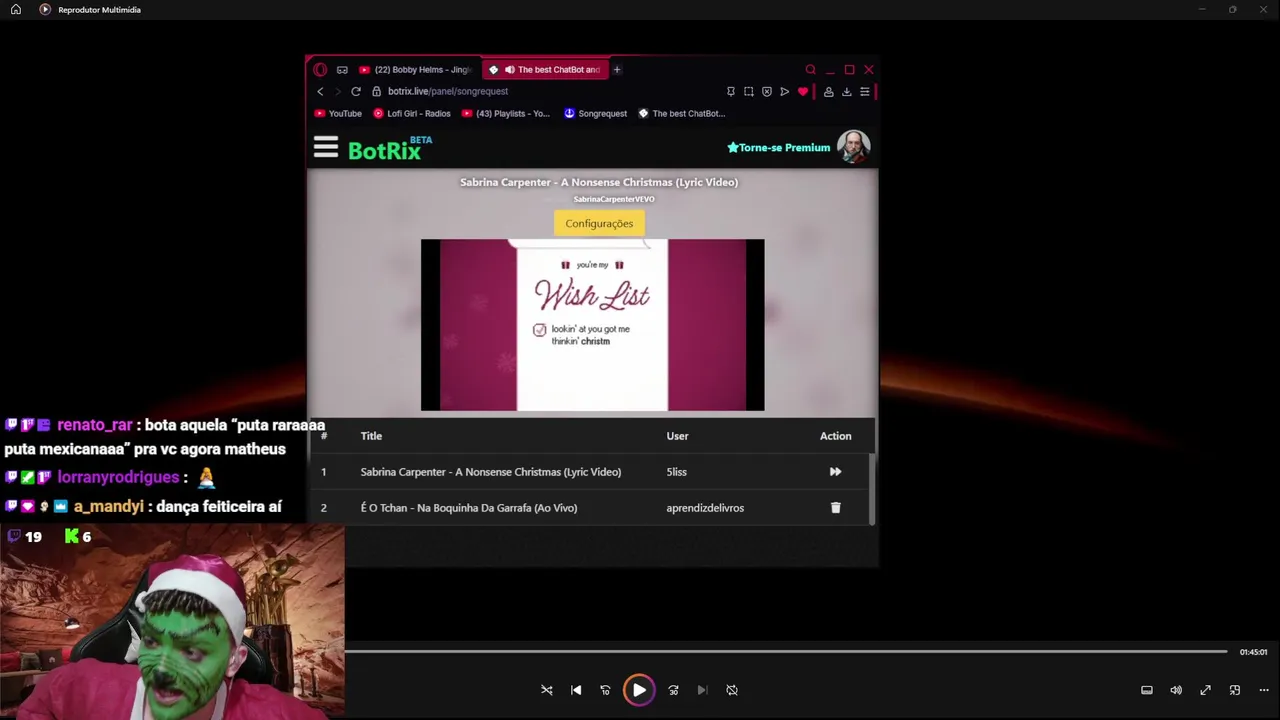Screen dimensions: 1280x720
Task: Delete the É O Tchan song from queue
Action: 836,508
